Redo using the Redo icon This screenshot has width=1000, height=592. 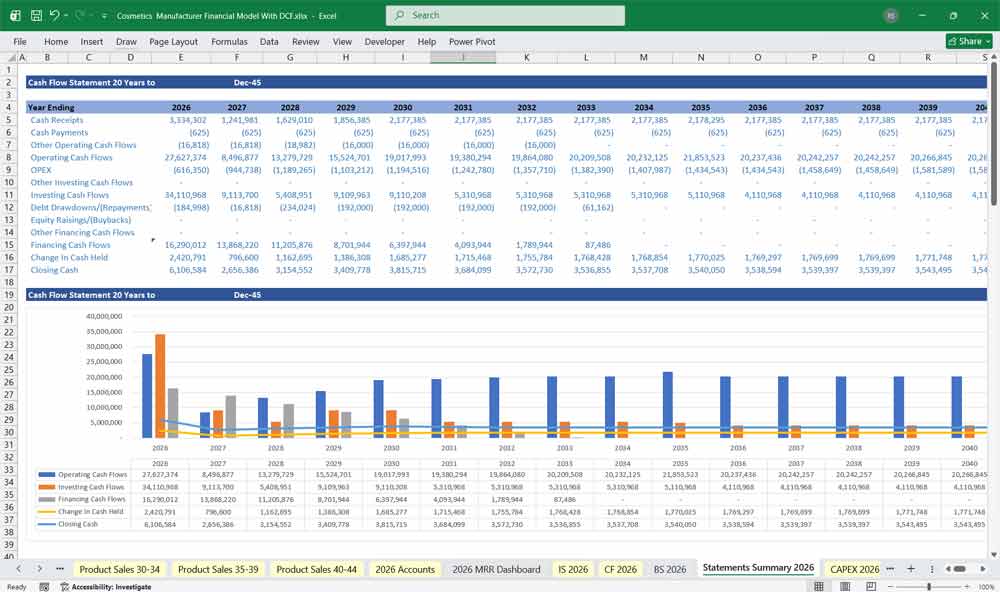(77, 15)
